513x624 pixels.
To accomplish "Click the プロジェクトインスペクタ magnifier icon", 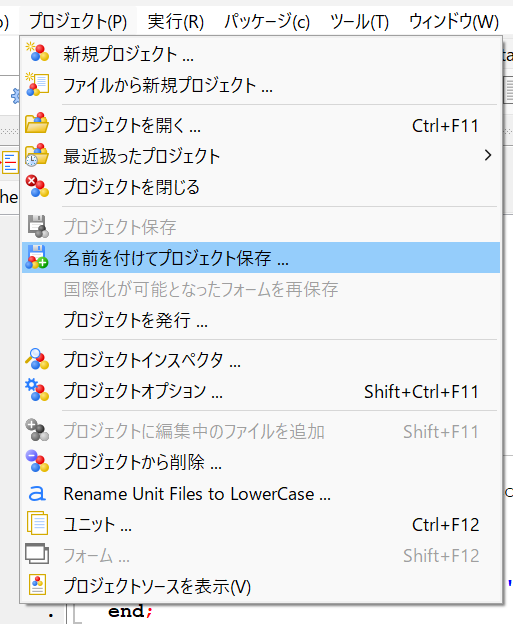I will point(37,359).
